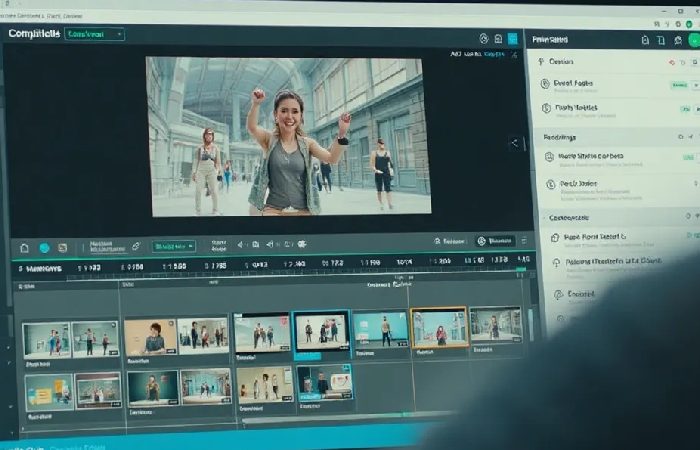Click the solid cyan circle button in timeline toolbar

44,248
